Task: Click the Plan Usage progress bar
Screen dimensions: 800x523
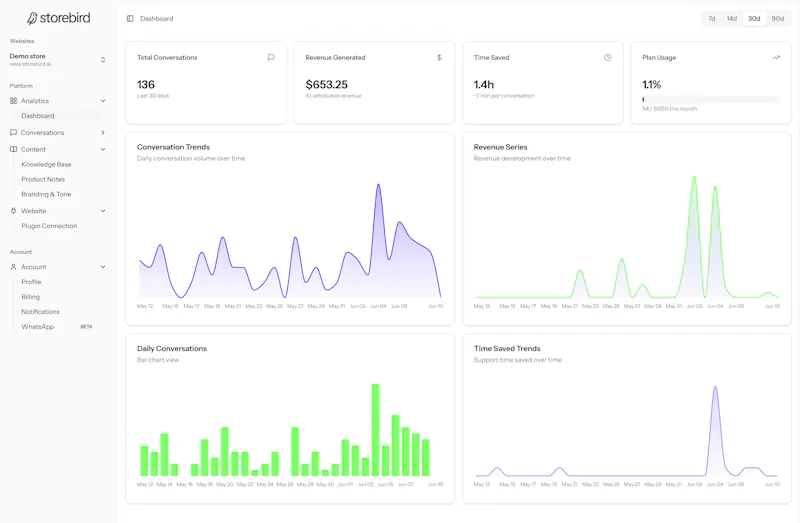Action: (x=711, y=99)
